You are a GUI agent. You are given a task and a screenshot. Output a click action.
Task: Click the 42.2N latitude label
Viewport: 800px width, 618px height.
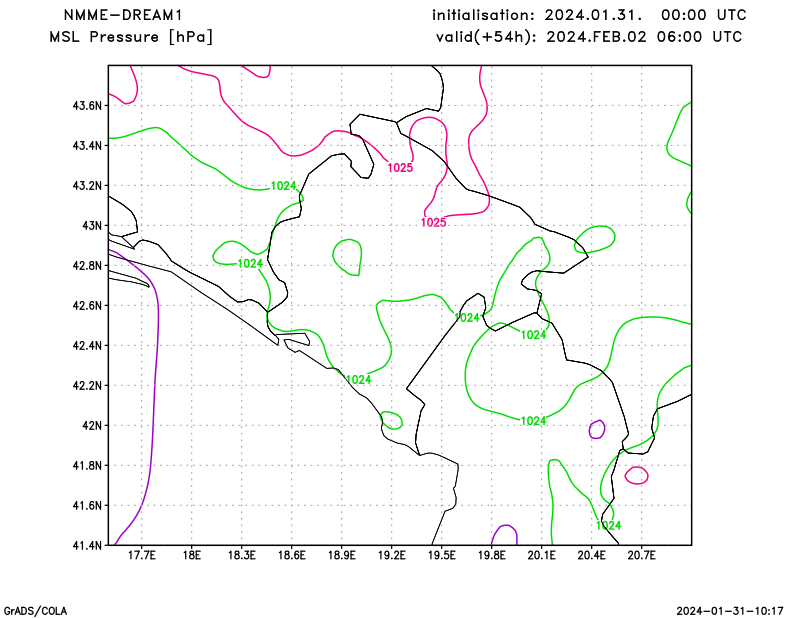click(x=87, y=385)
